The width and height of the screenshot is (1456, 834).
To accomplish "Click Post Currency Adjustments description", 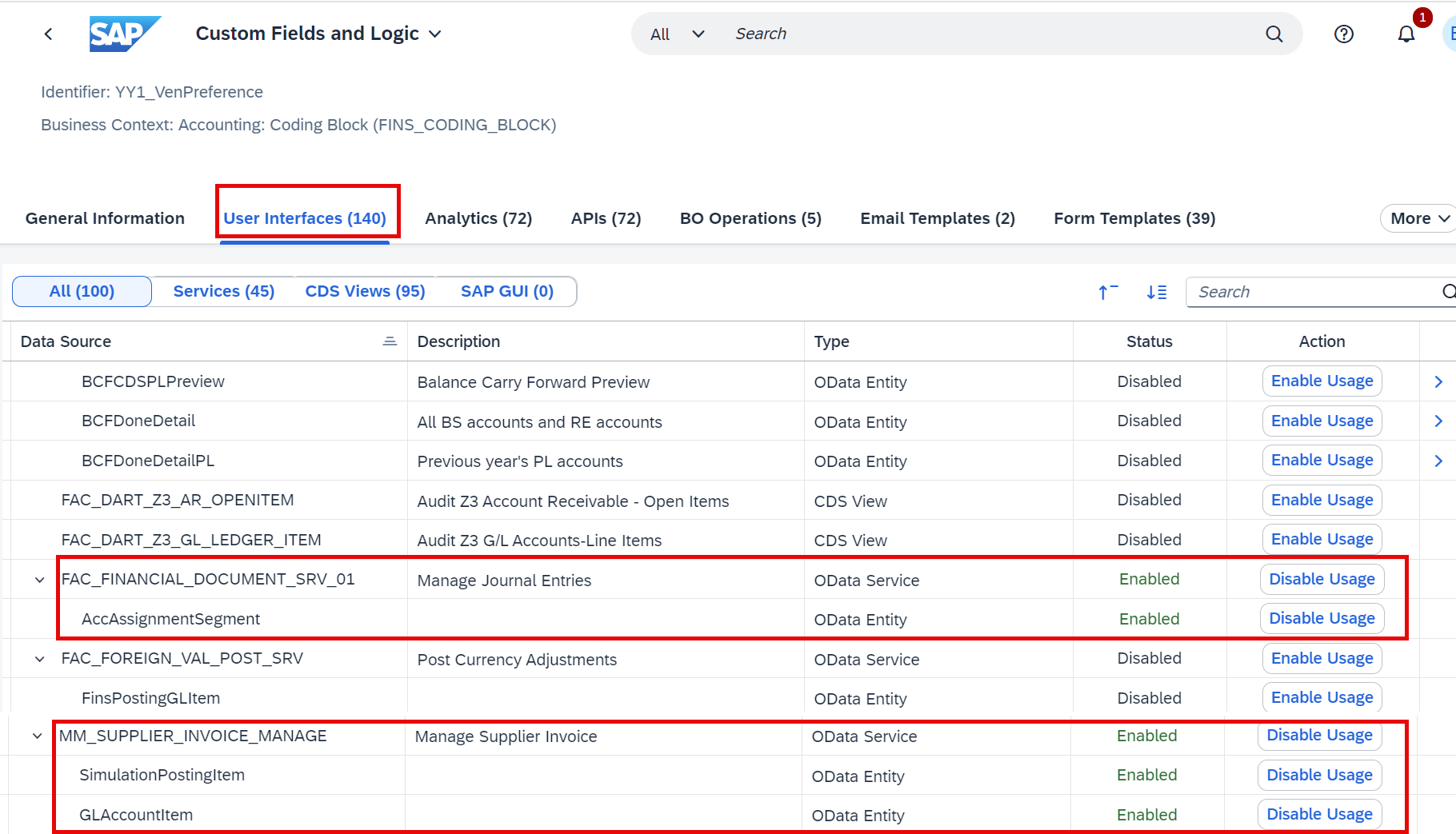I will click(517, 660).
